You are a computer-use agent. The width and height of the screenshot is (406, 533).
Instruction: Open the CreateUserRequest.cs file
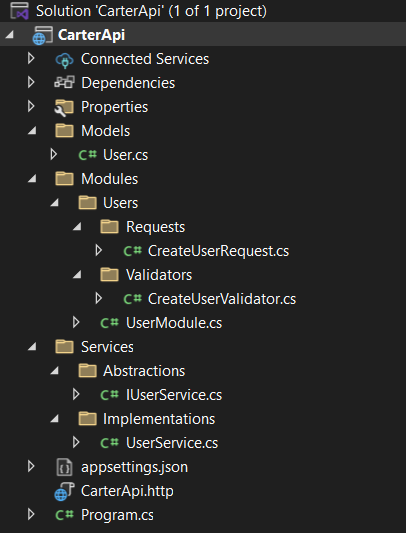pos(218,251)
